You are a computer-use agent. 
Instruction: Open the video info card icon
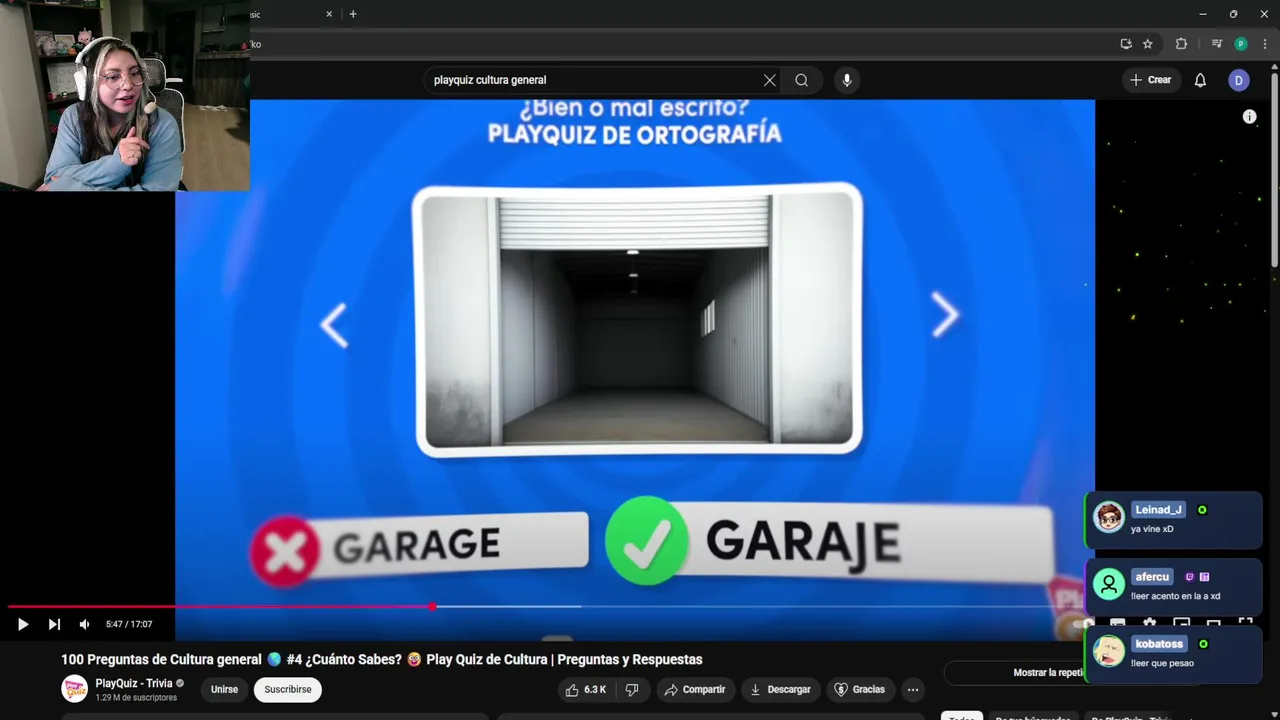[1249, 117]
